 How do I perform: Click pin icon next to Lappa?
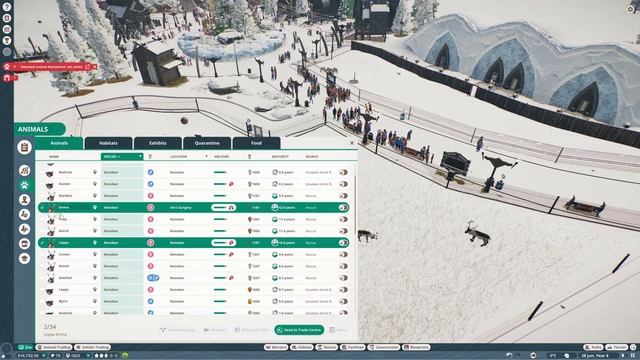point(95,242)
